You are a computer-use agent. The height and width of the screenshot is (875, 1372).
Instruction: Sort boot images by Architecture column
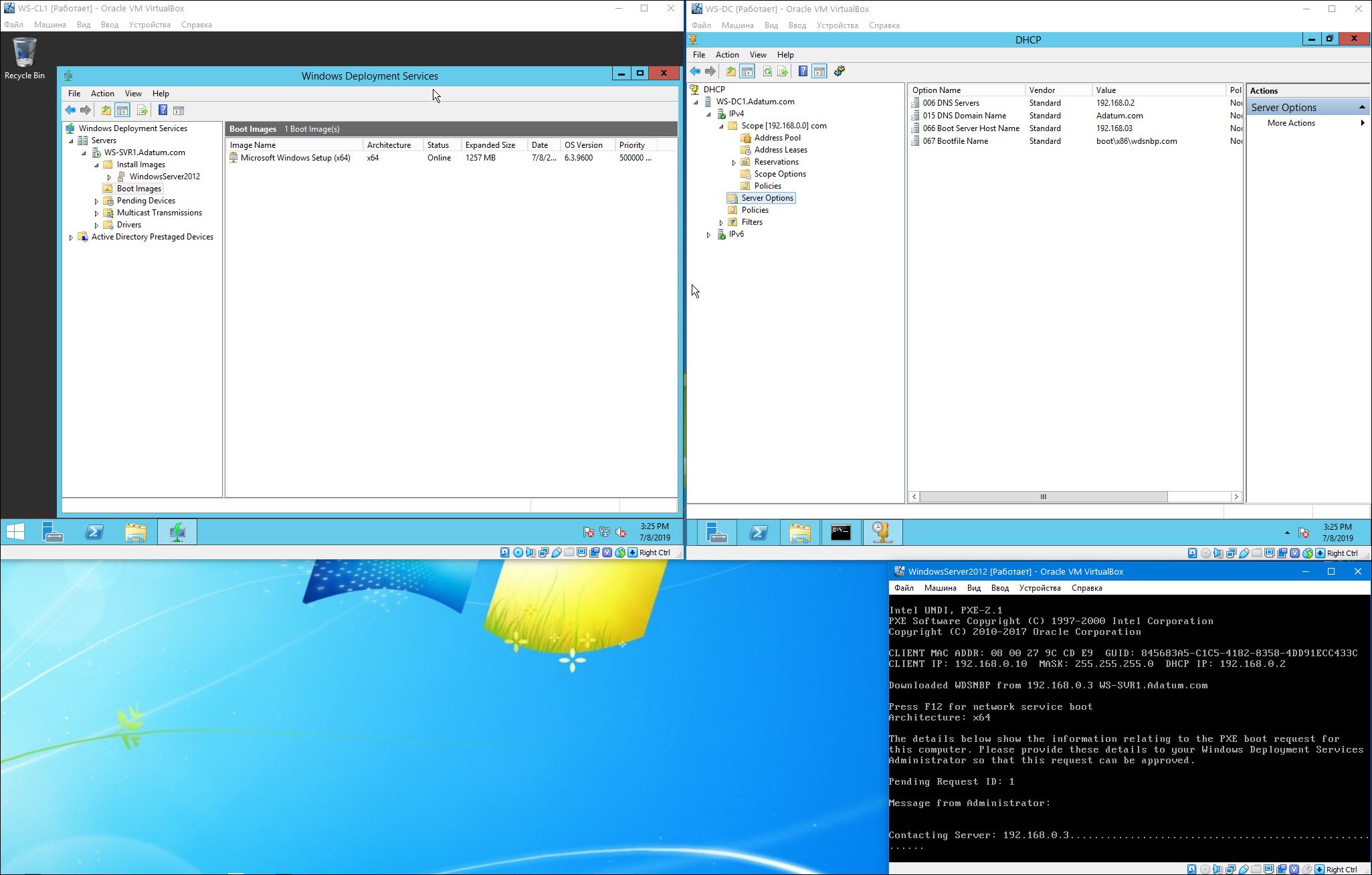point(393,145)
